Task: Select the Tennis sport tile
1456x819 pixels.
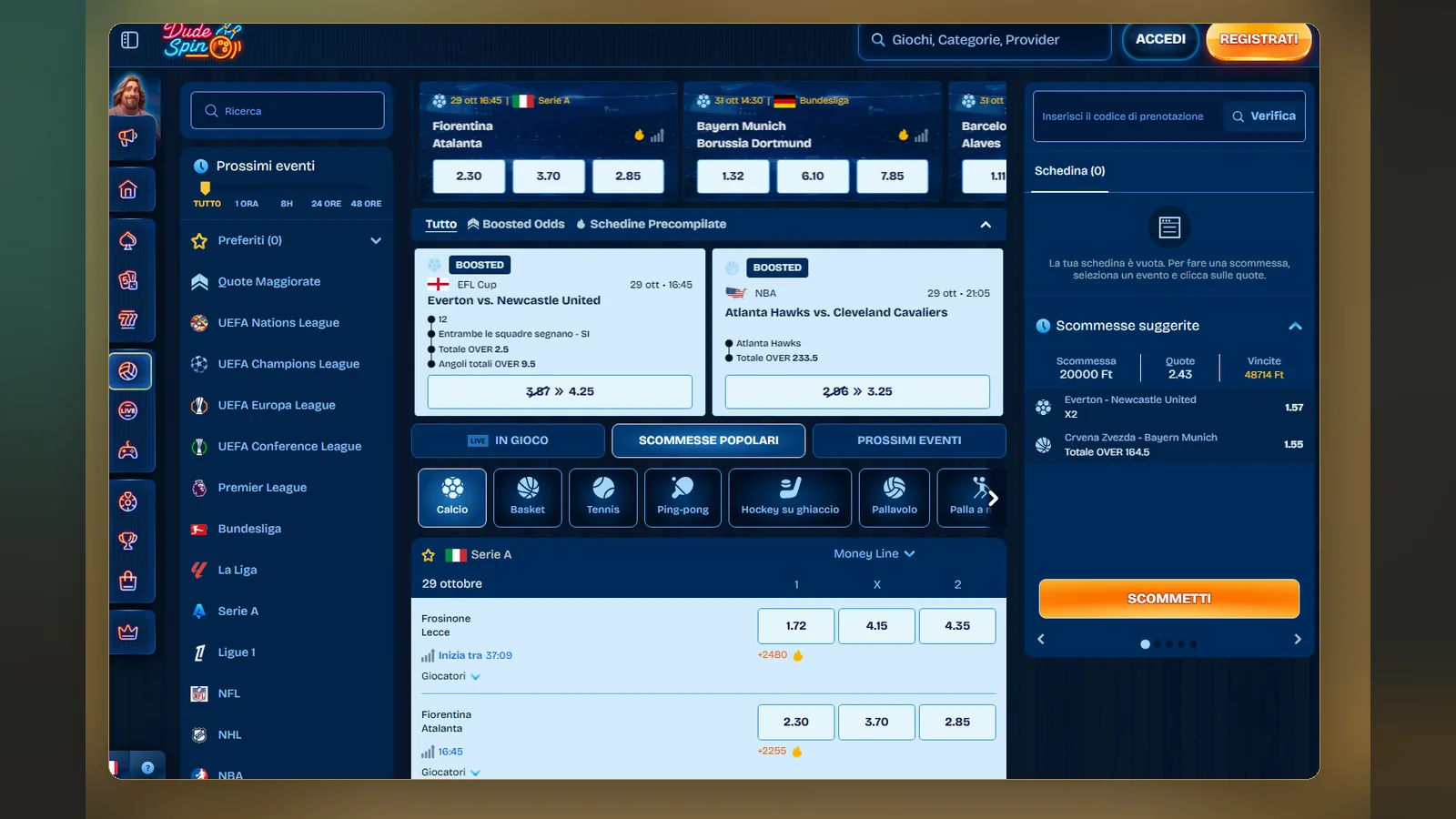Action: (x=602, y=498)
